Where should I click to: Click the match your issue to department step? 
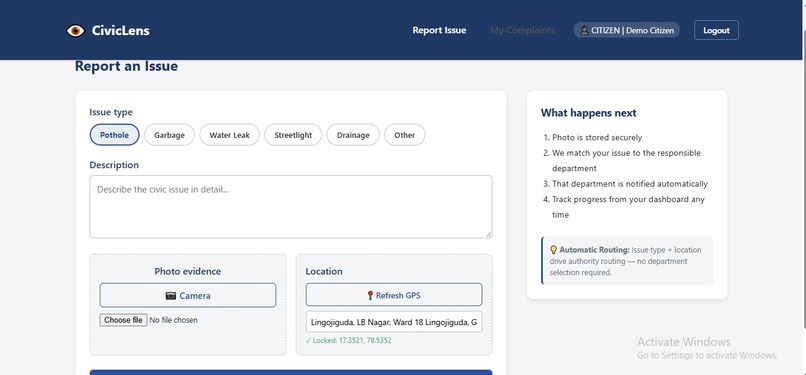click(626, 161)
